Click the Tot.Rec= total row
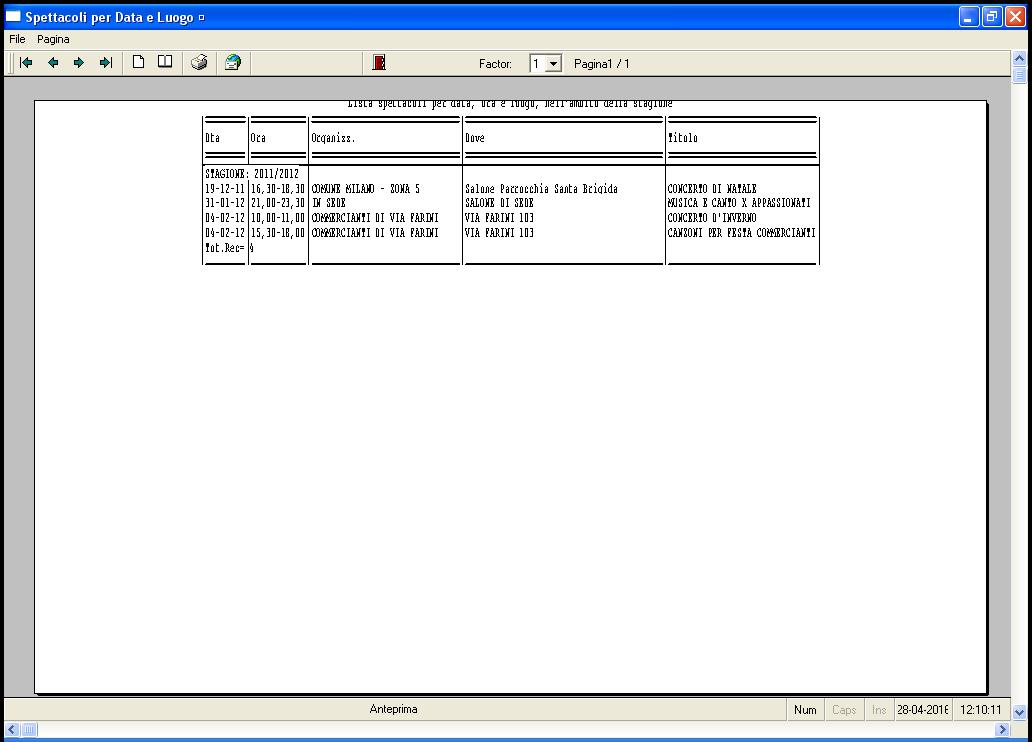Image resolution: width=1032 pixels, height=742 pixels. [230, 248]
